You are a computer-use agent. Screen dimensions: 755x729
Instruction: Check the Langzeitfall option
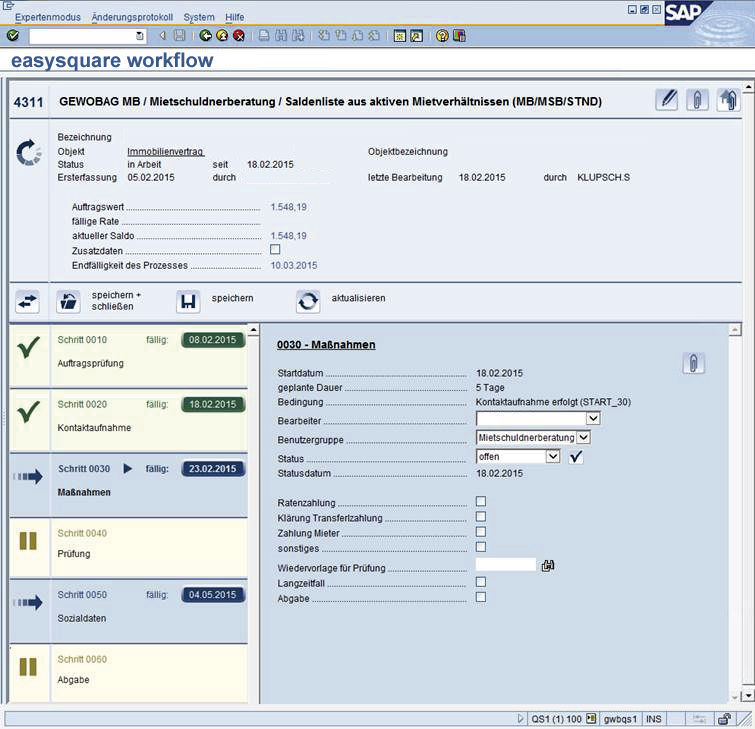tap(481, 581)
